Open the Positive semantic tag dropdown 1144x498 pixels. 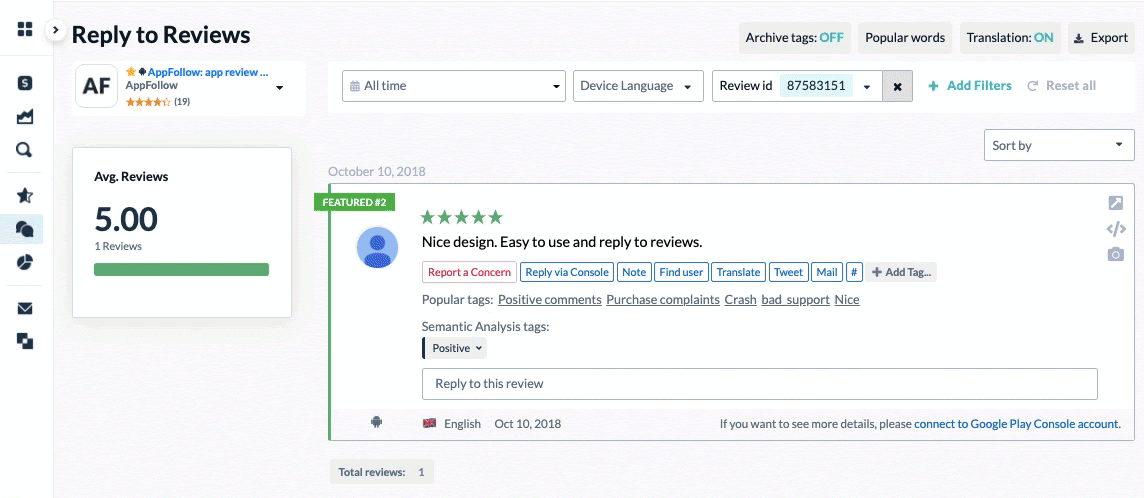click(455, 348)
